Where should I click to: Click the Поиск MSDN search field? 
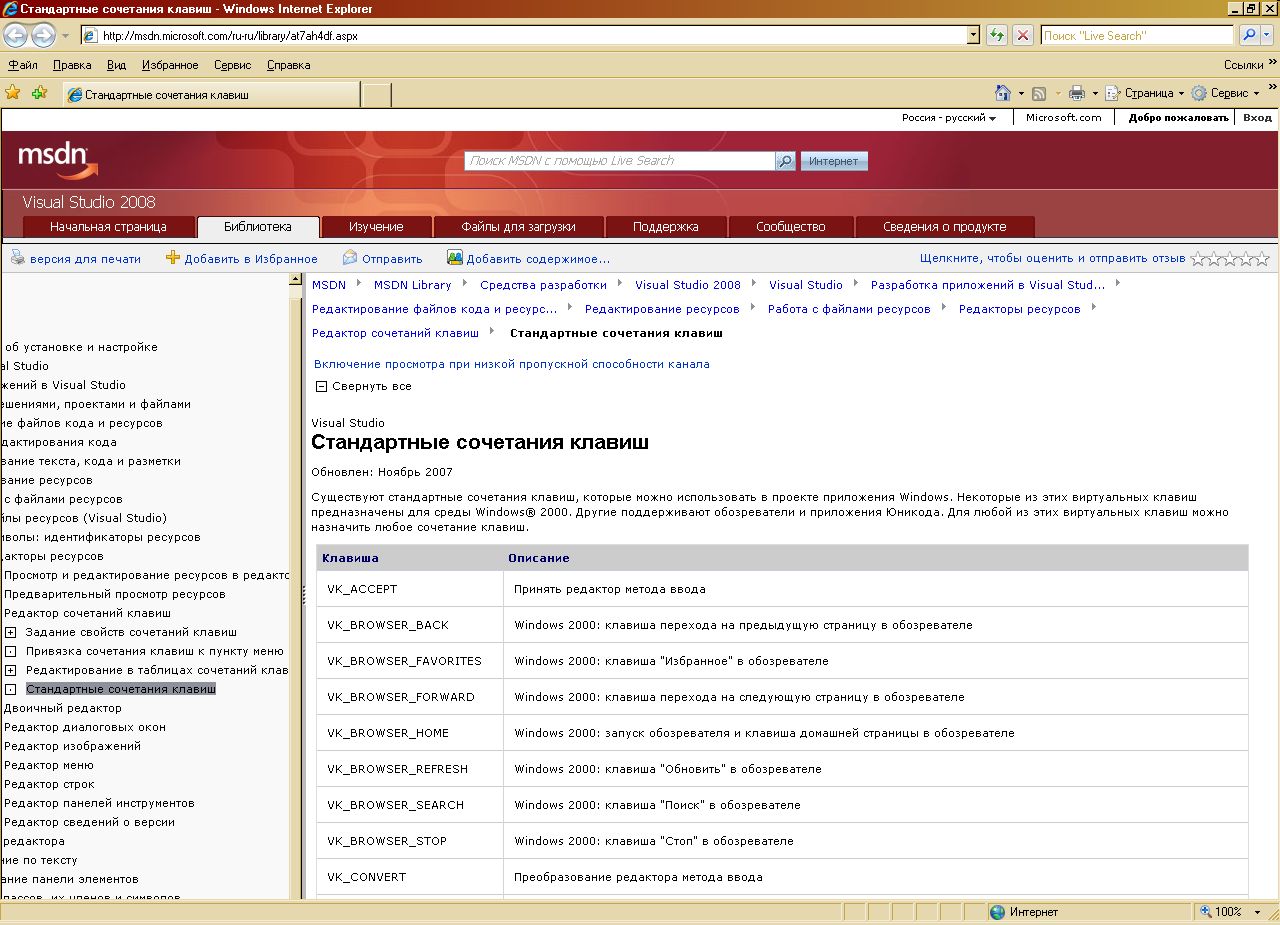tap(620, 161)
